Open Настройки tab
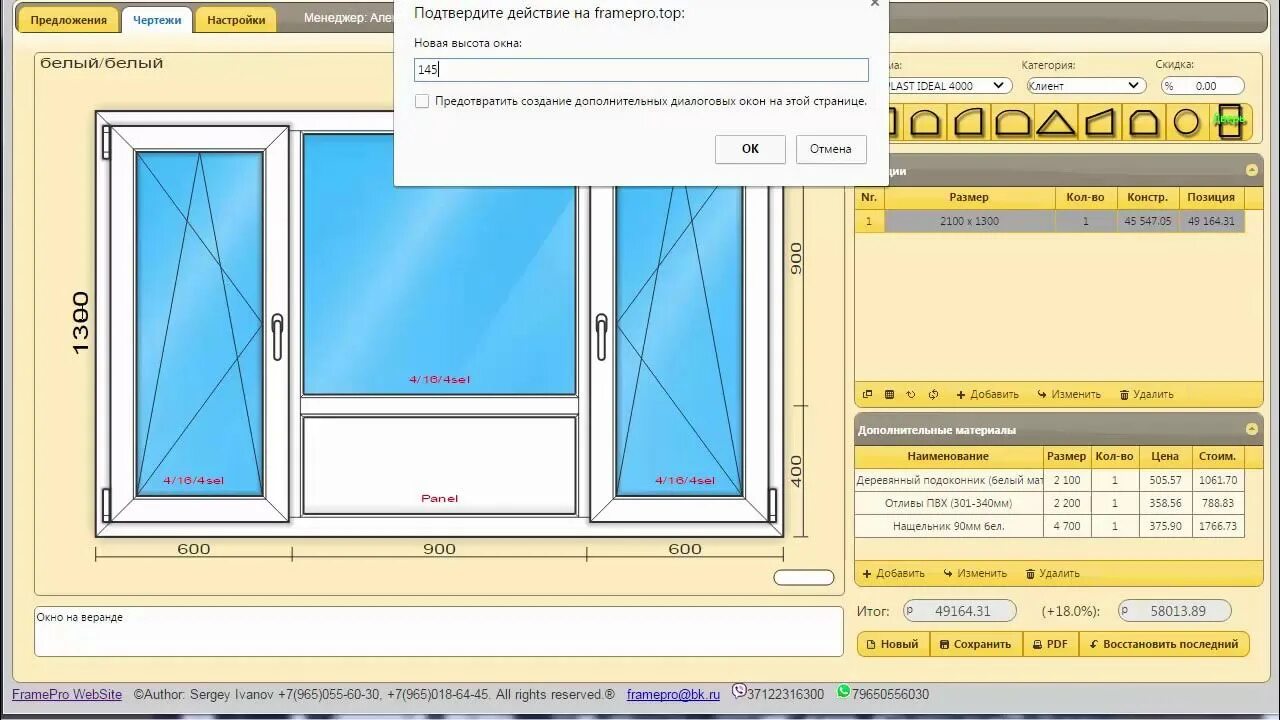1280x720 pixels. tap(236, 20)
